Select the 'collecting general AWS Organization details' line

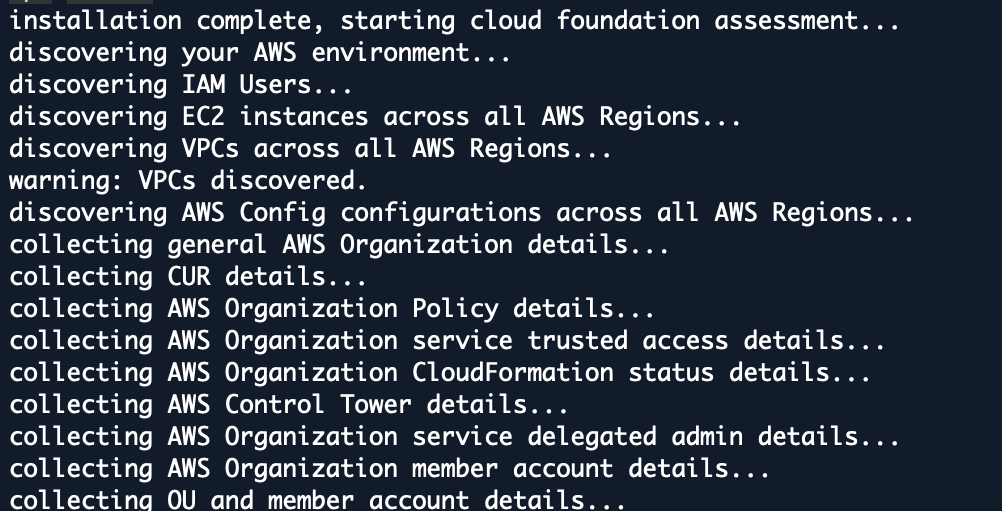[x=339, y=245]
